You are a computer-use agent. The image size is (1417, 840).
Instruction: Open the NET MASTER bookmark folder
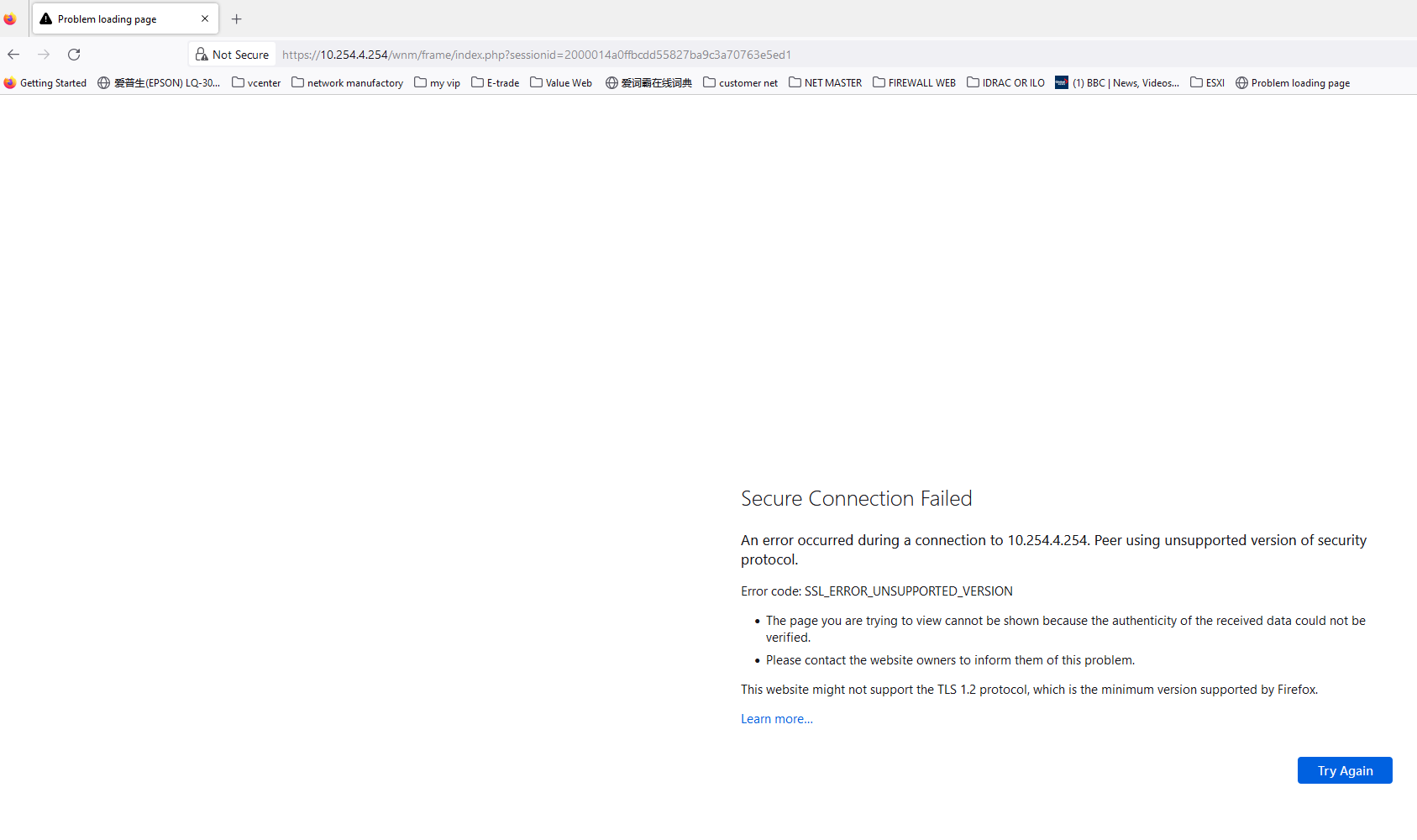click(x=826, y=83)
